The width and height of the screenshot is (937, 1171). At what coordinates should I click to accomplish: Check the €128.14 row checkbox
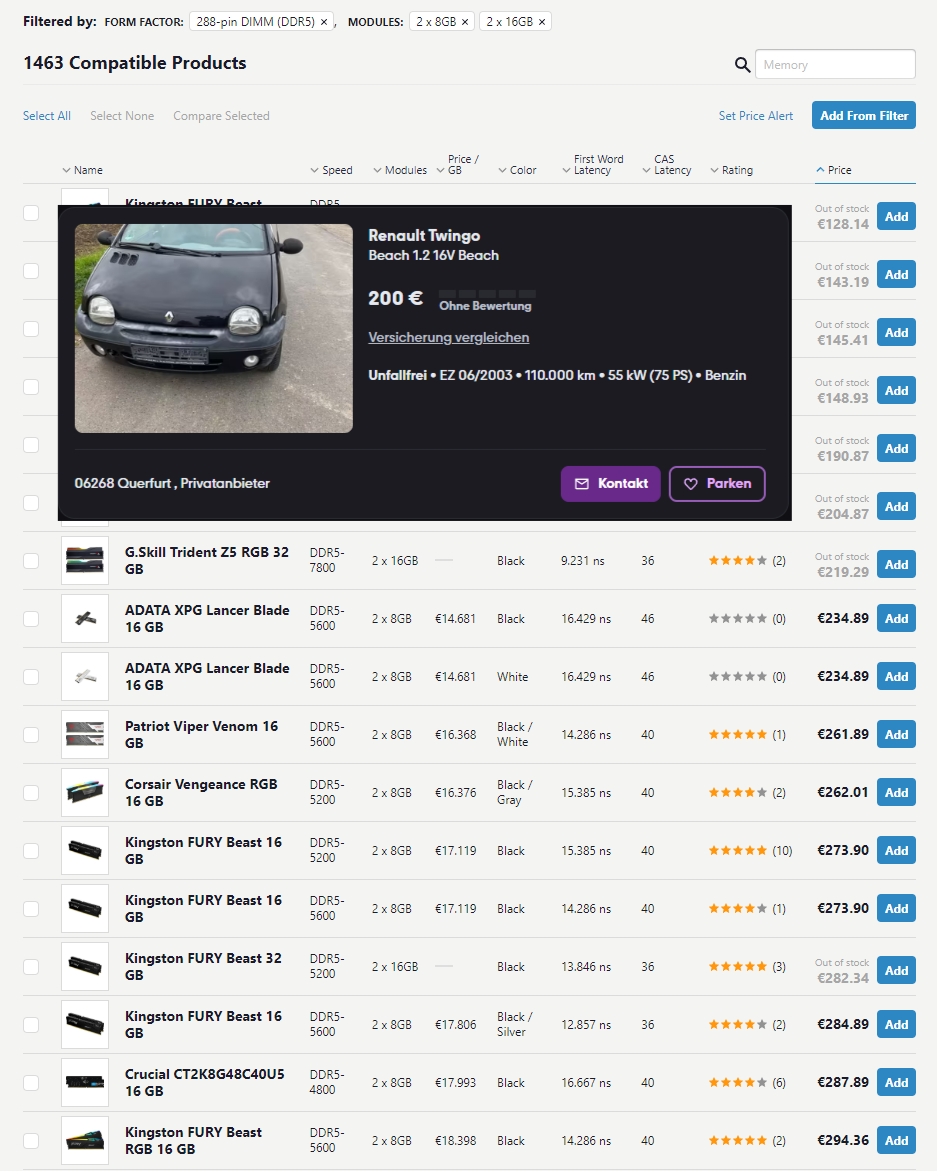(31, 213)
